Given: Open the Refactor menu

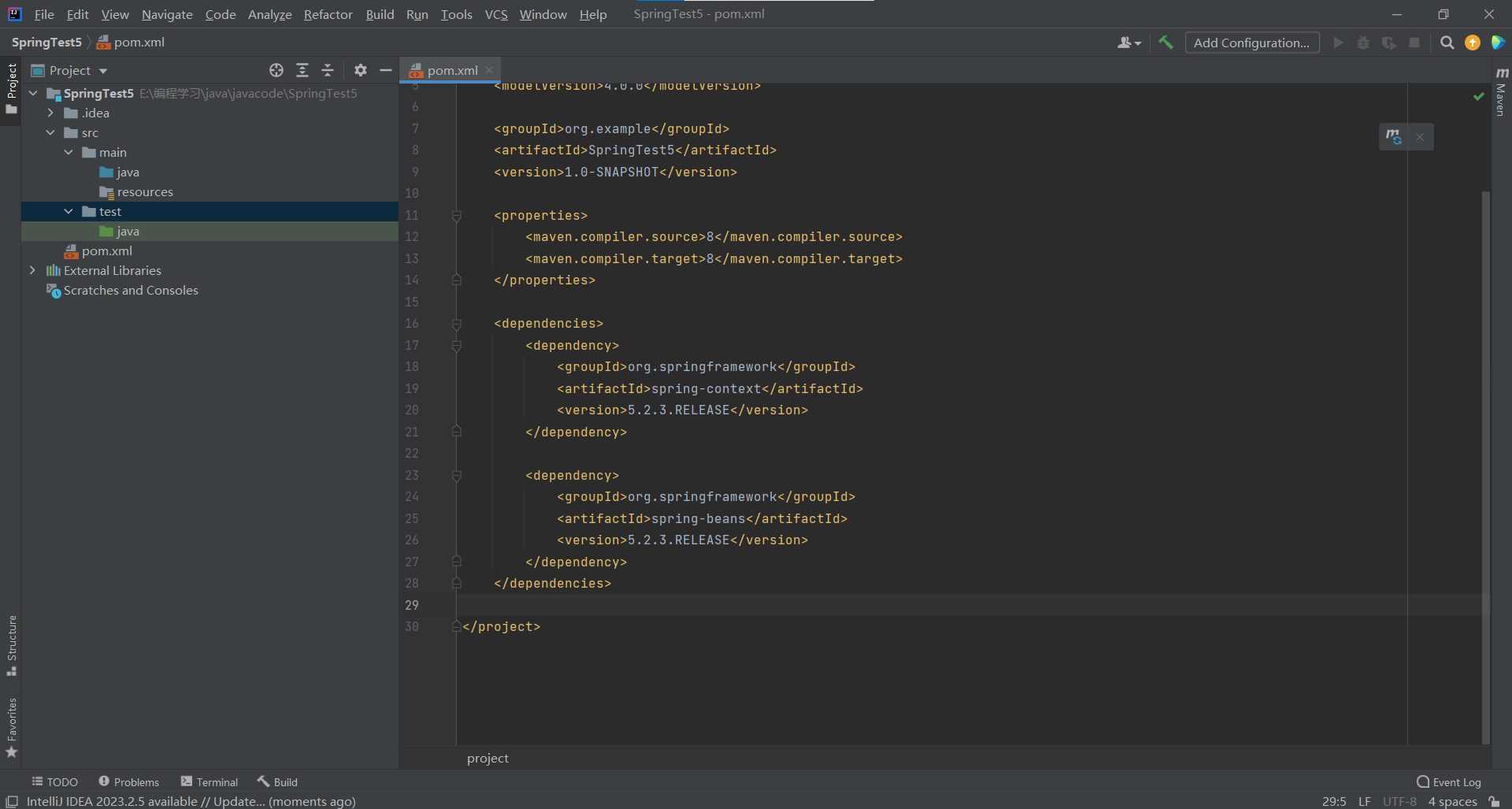Looking at the screenshot, I should [328, 14].
